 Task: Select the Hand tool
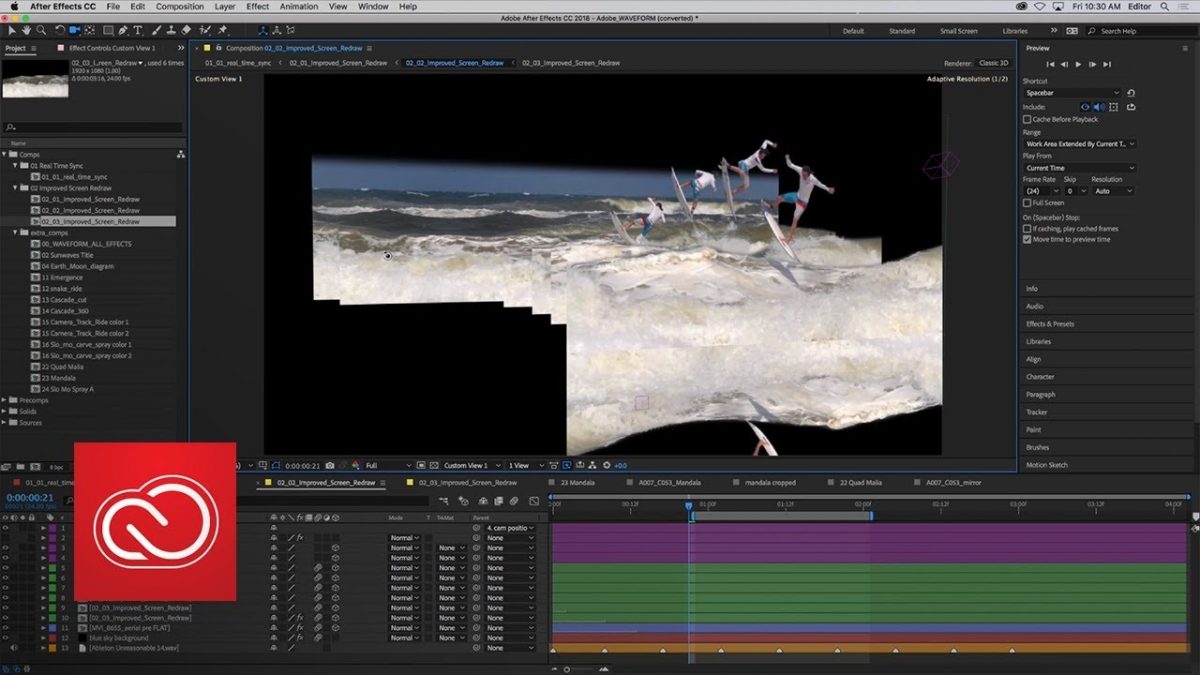[x=25, y=30]
